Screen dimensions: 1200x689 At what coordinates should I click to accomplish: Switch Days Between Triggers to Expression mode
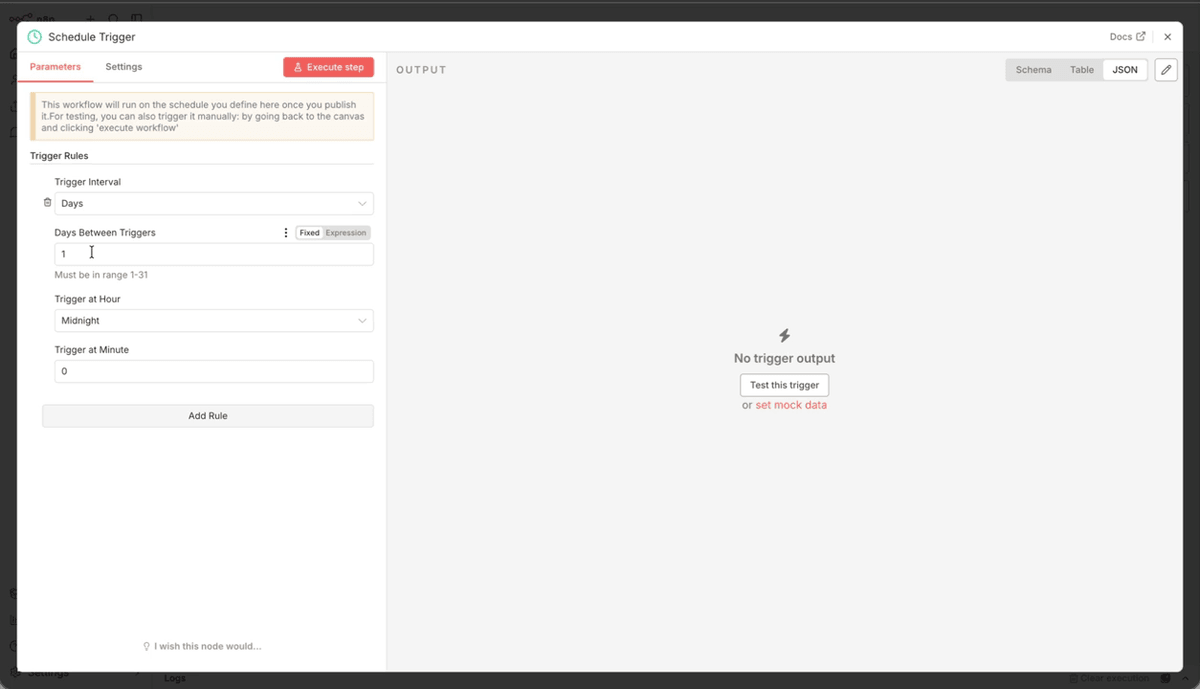346,232
